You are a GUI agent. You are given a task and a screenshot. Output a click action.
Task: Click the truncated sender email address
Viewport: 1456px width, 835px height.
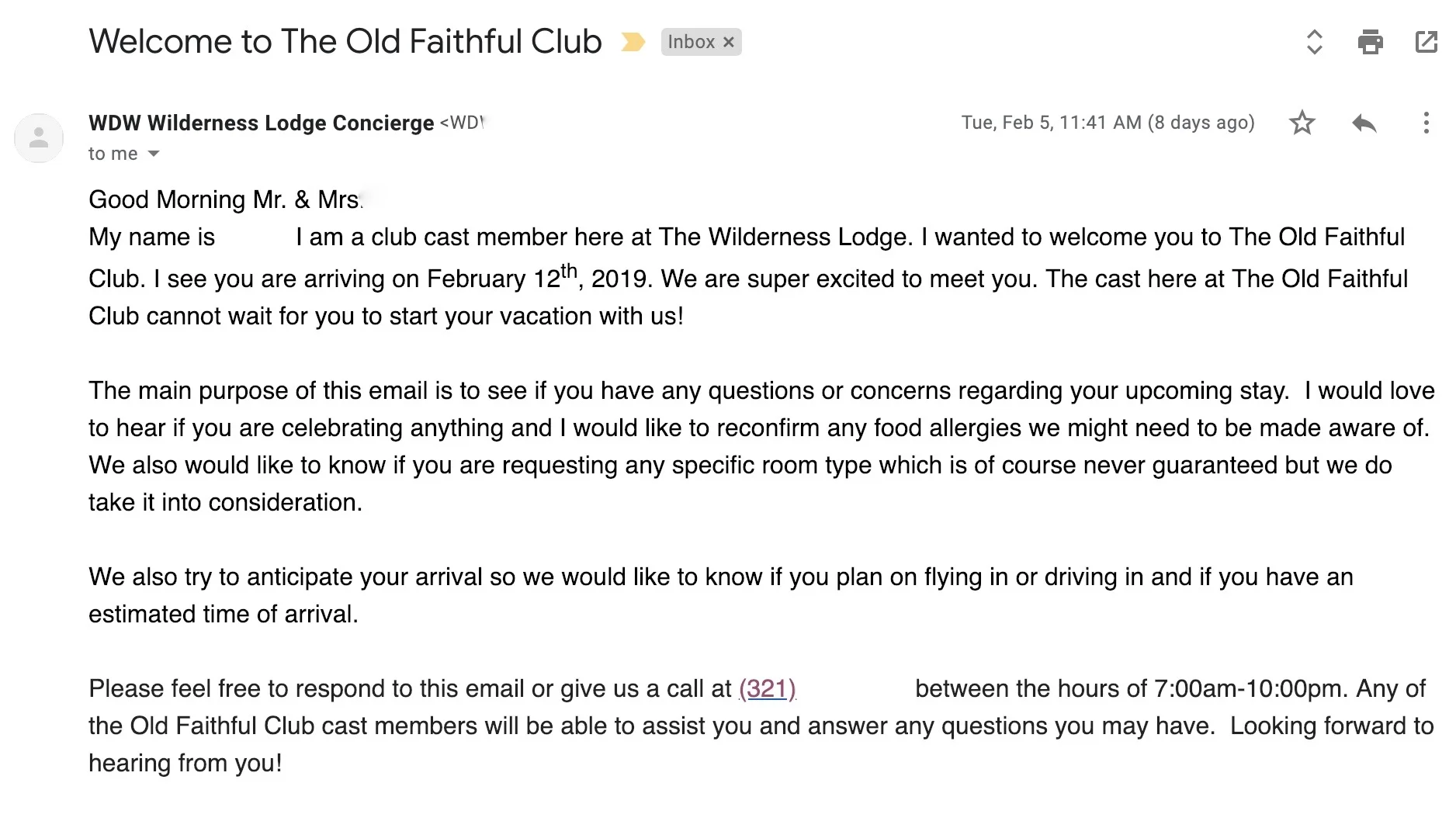463,123
